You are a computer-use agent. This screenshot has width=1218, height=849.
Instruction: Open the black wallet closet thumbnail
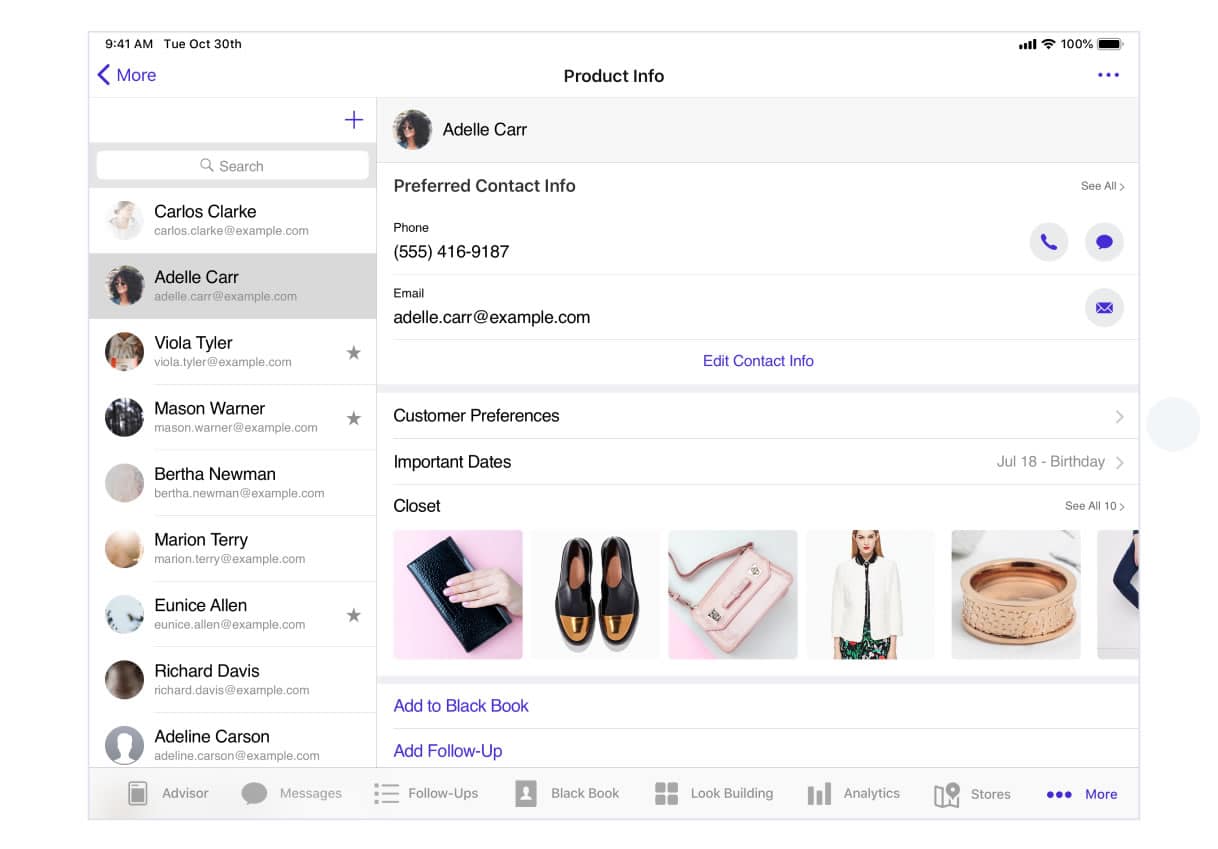click(458, 595)
